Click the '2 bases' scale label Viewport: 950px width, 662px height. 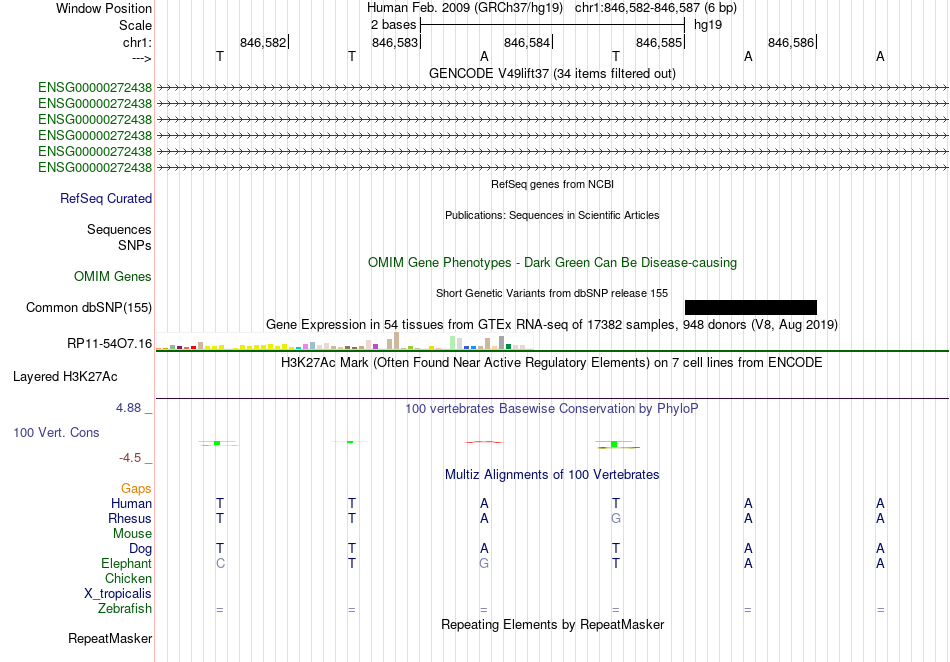click(393, 25)
